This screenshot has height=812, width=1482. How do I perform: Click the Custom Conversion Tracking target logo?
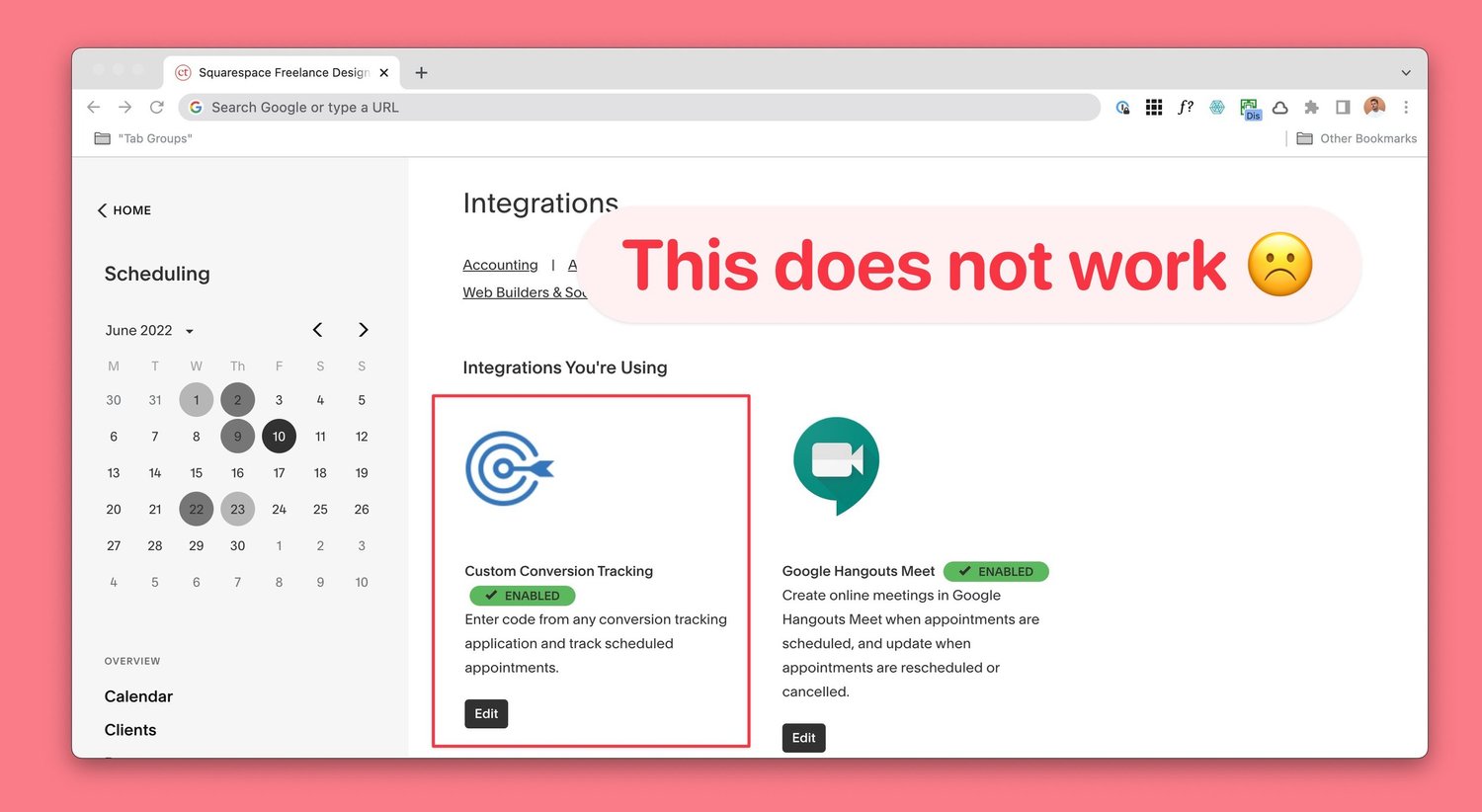tap(510, 468)
